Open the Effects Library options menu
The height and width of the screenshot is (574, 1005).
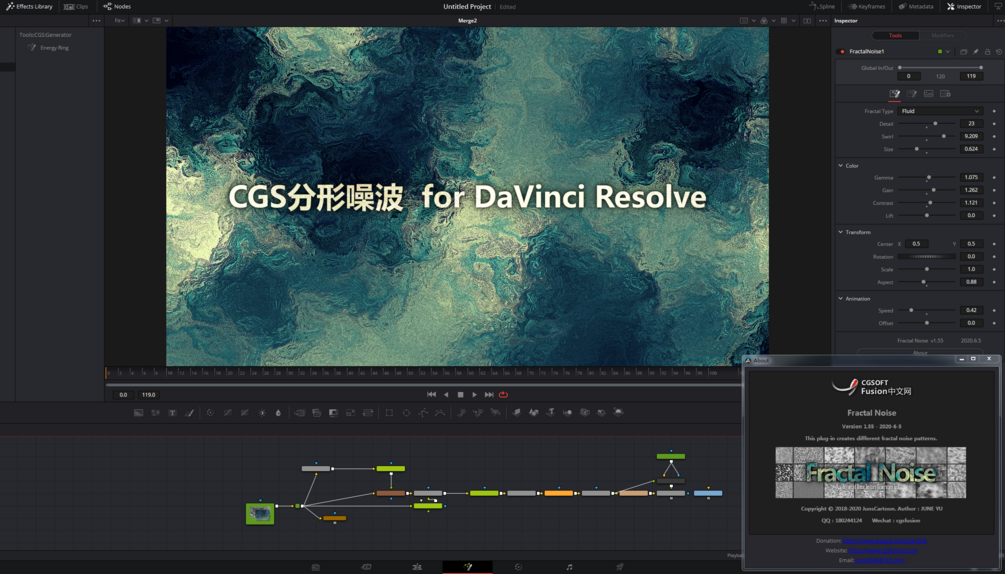[x=96, y=20]
